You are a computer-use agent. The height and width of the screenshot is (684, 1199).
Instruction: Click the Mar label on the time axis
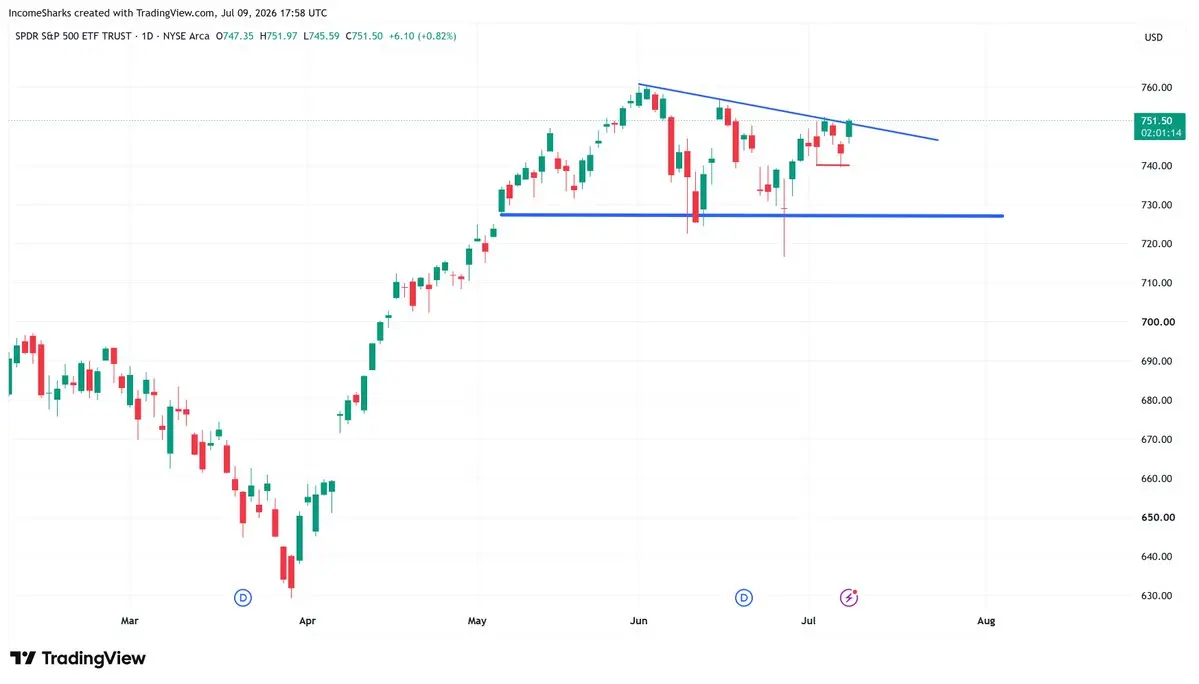click(129, 621)
